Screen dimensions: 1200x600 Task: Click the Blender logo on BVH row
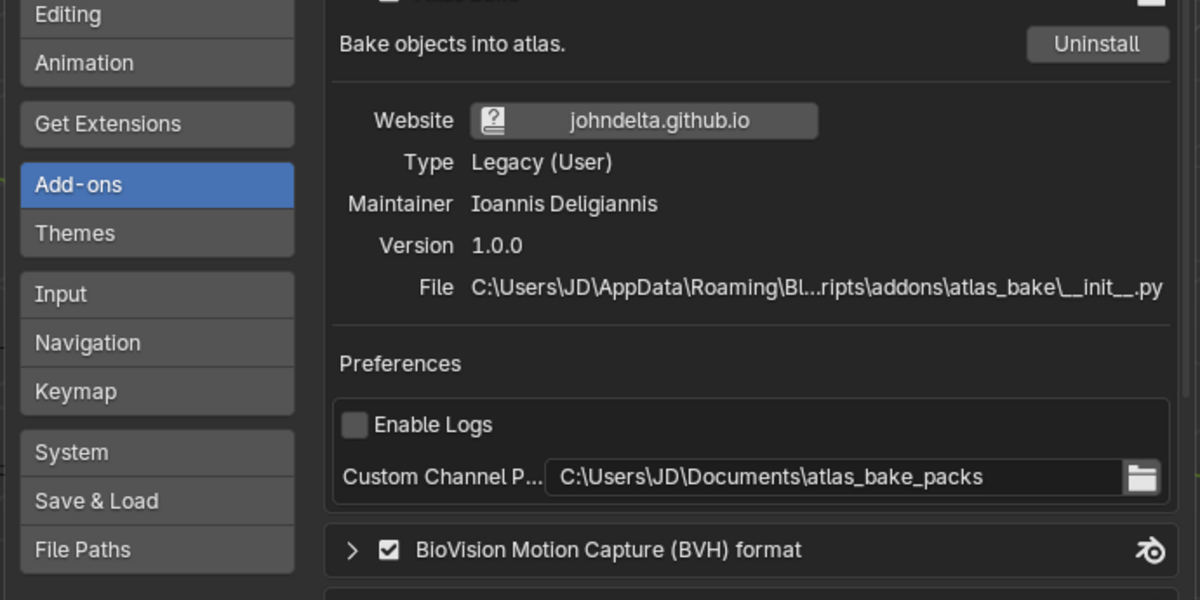[1151, 550]
